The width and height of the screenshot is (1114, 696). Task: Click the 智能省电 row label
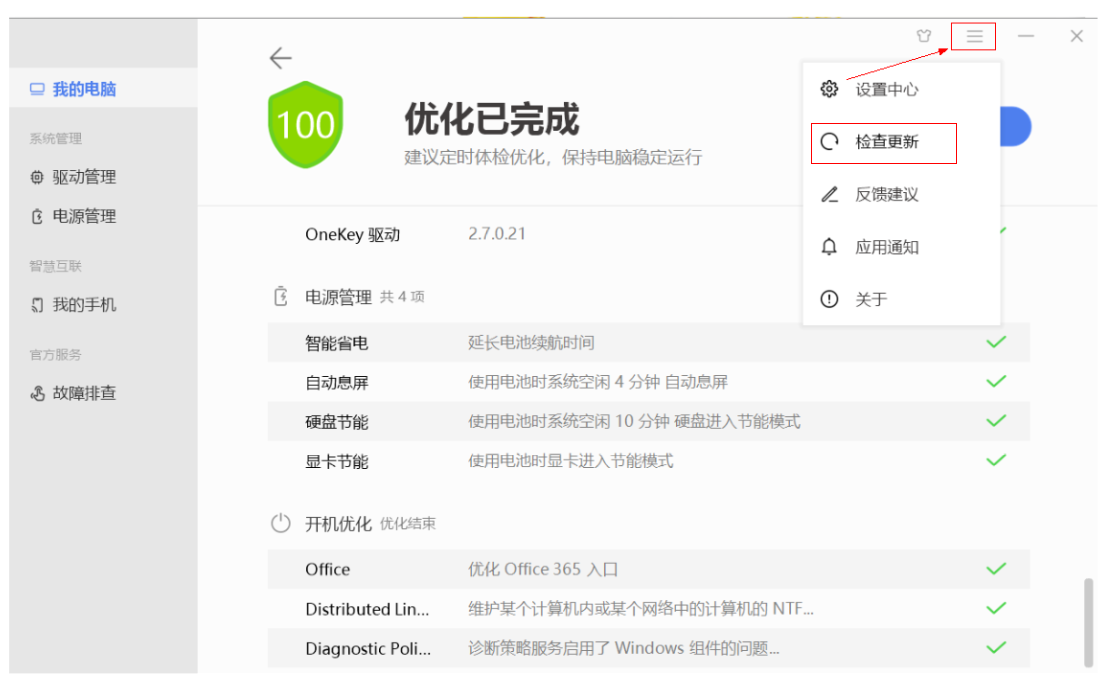click(x=337, y=343)
